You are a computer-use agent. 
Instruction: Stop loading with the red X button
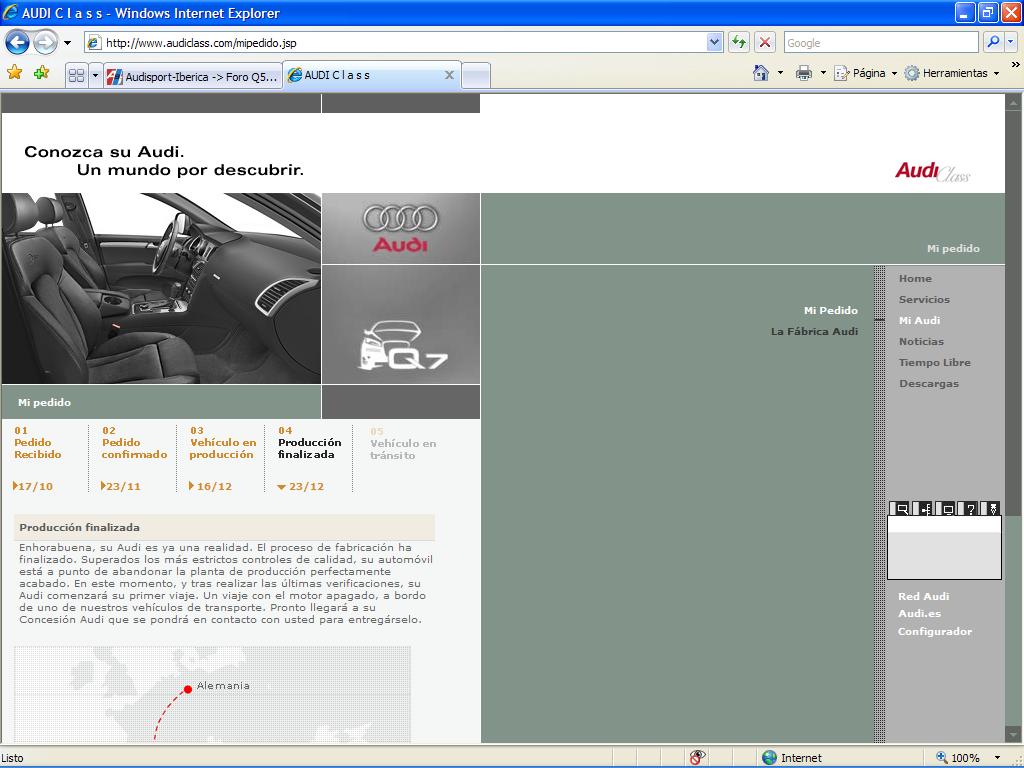point(765,43)
